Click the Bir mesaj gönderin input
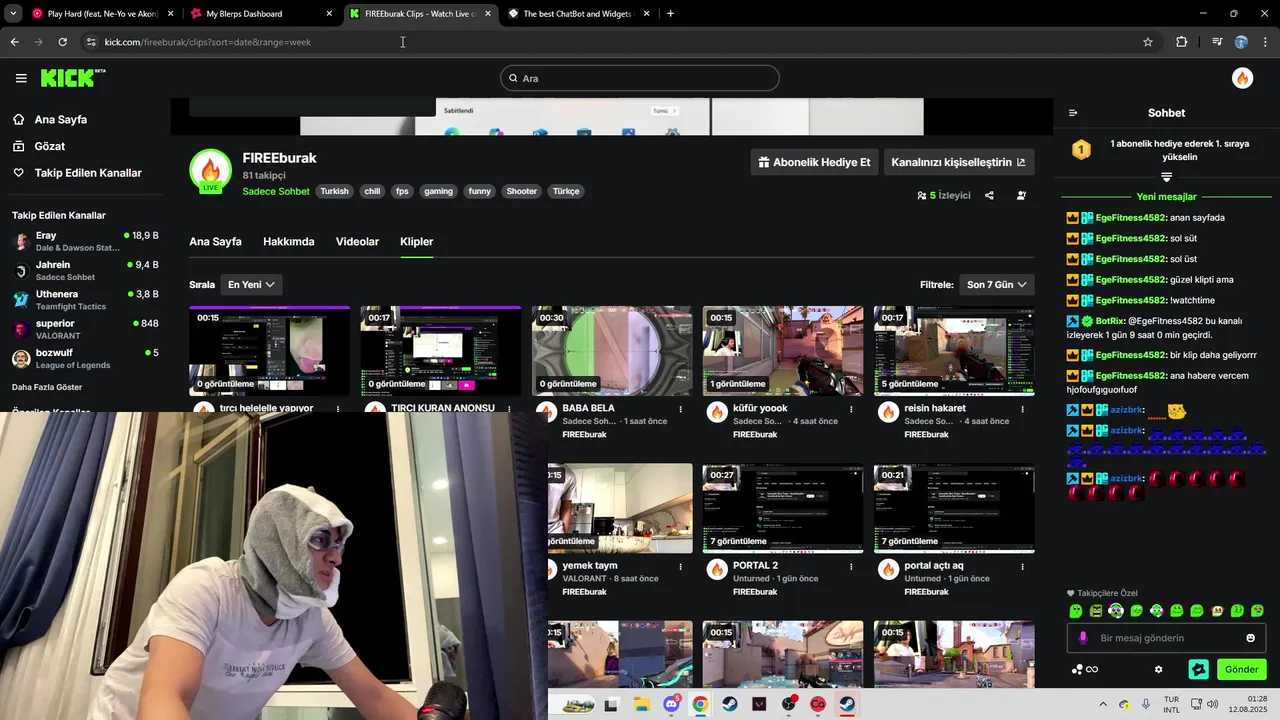Viewport: 1280px width, 720px height. (x=1166, y=638)
